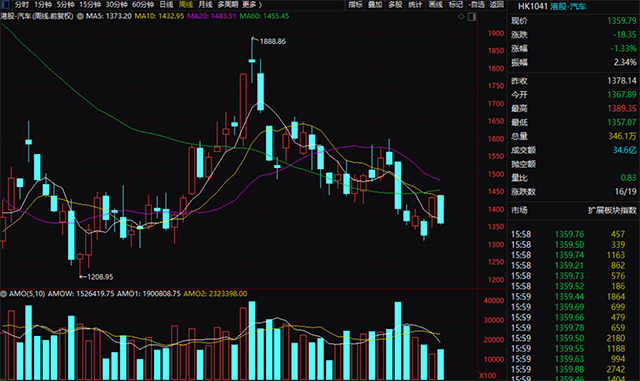
Task: Switch to 日线 daily chart tab
Action: (x=166, y=4)
